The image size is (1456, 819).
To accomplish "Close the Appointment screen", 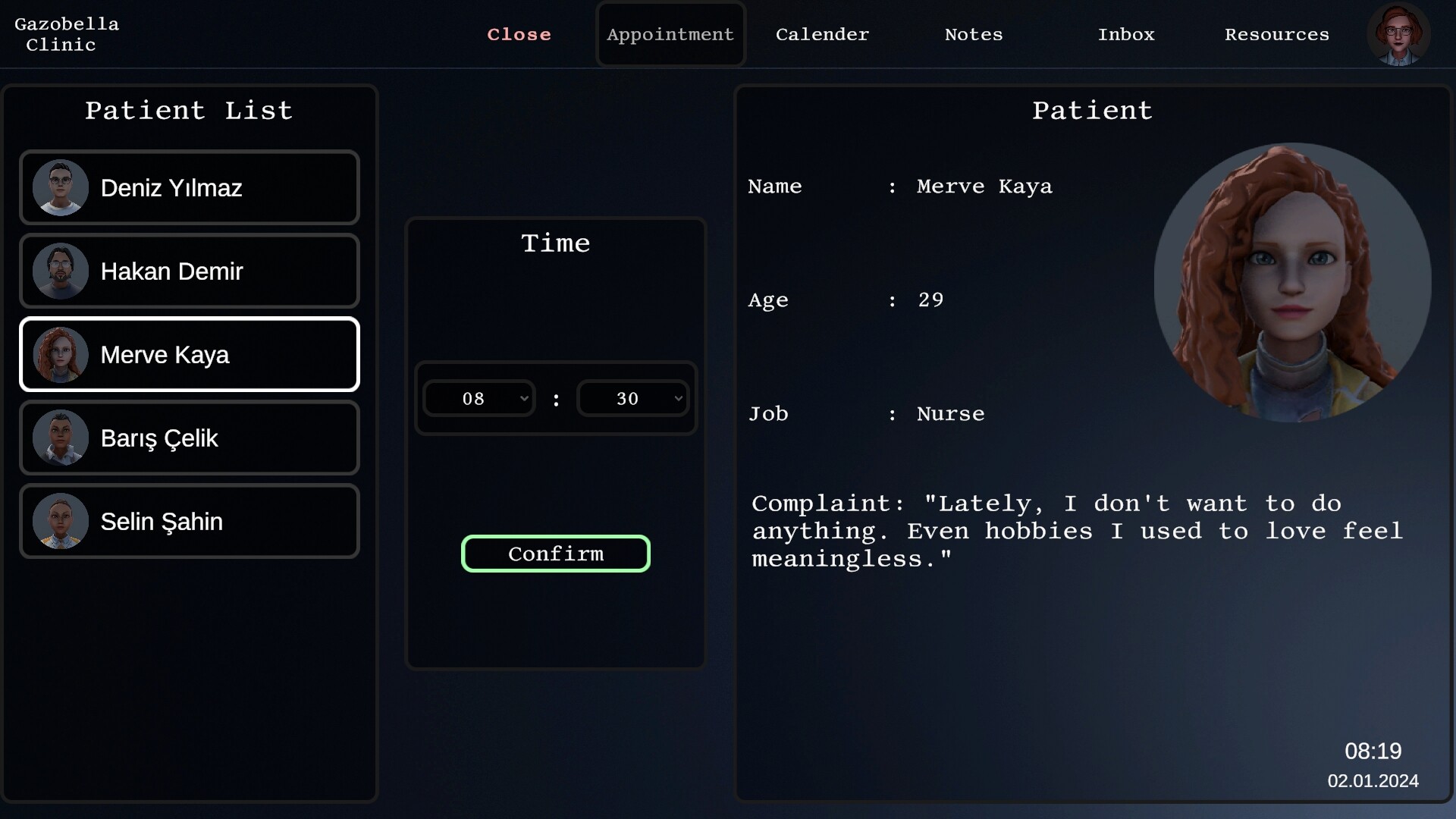I will [519, 34].
